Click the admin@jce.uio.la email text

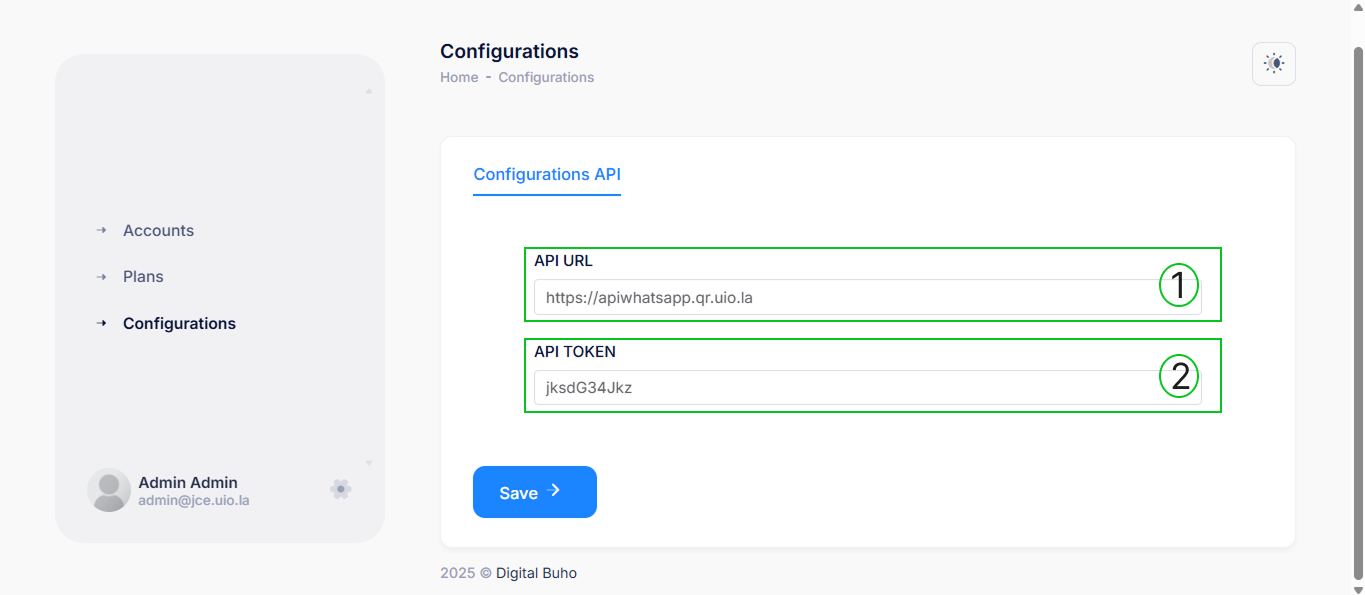[193, 500]
